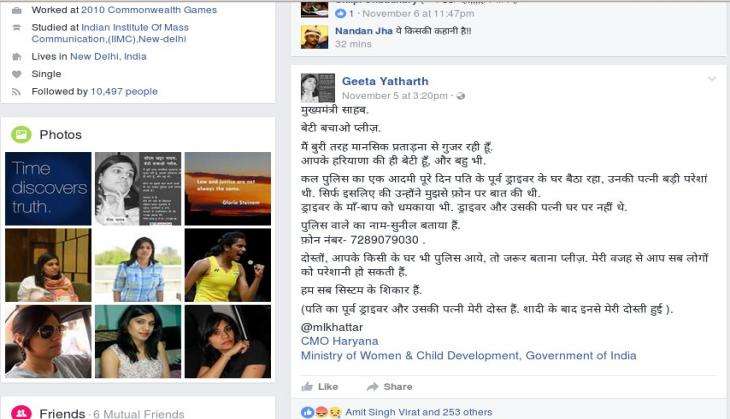View Amit Singh Virat and 253 others
Image resolution: width=730 pixels, height=419 pixels.
[x=419, y=412]
